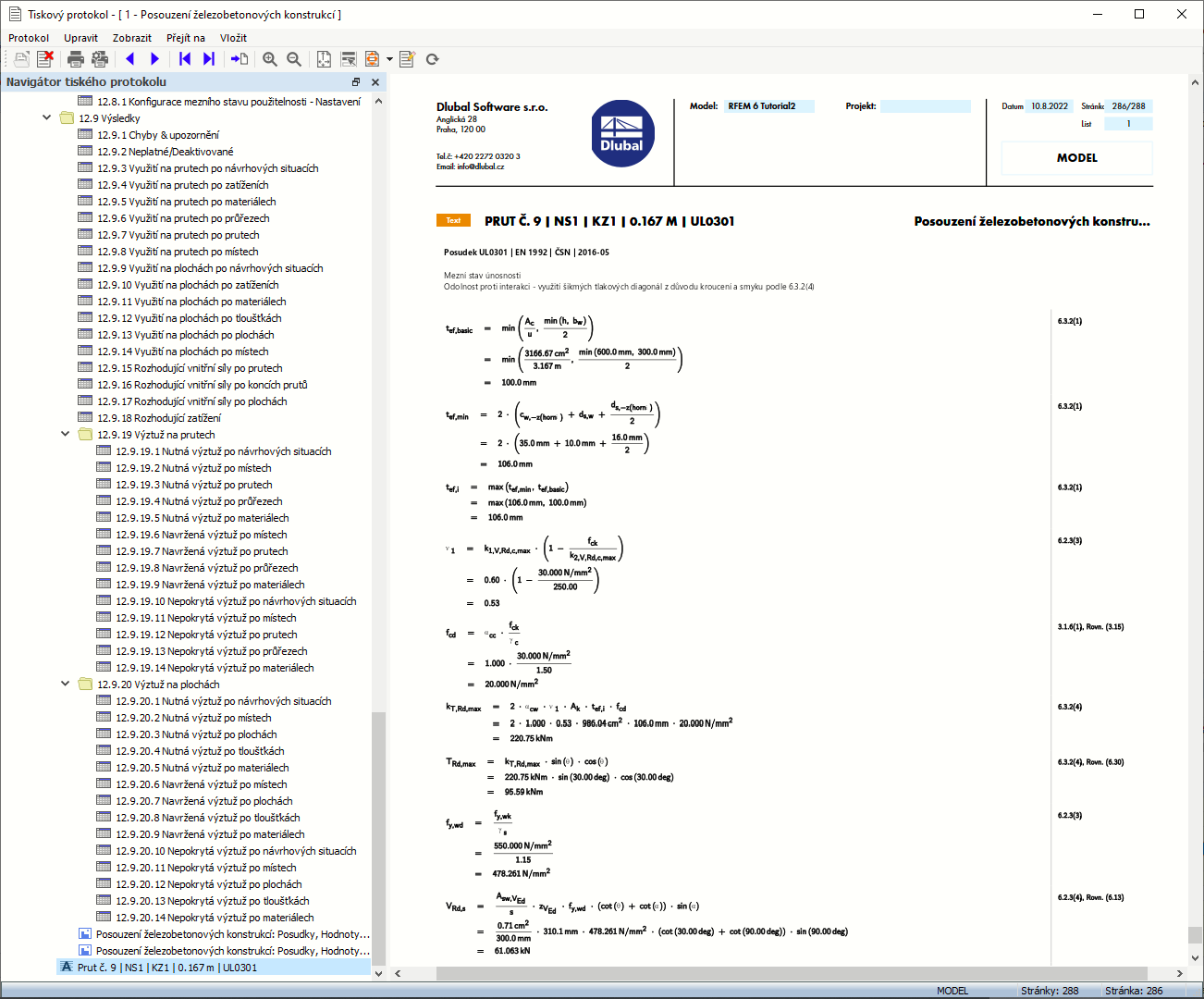This screenshot has width=1204, height=999.
Task: Select Prut č. 9 | NS1 tree item
Action: [x=166, y=968]
